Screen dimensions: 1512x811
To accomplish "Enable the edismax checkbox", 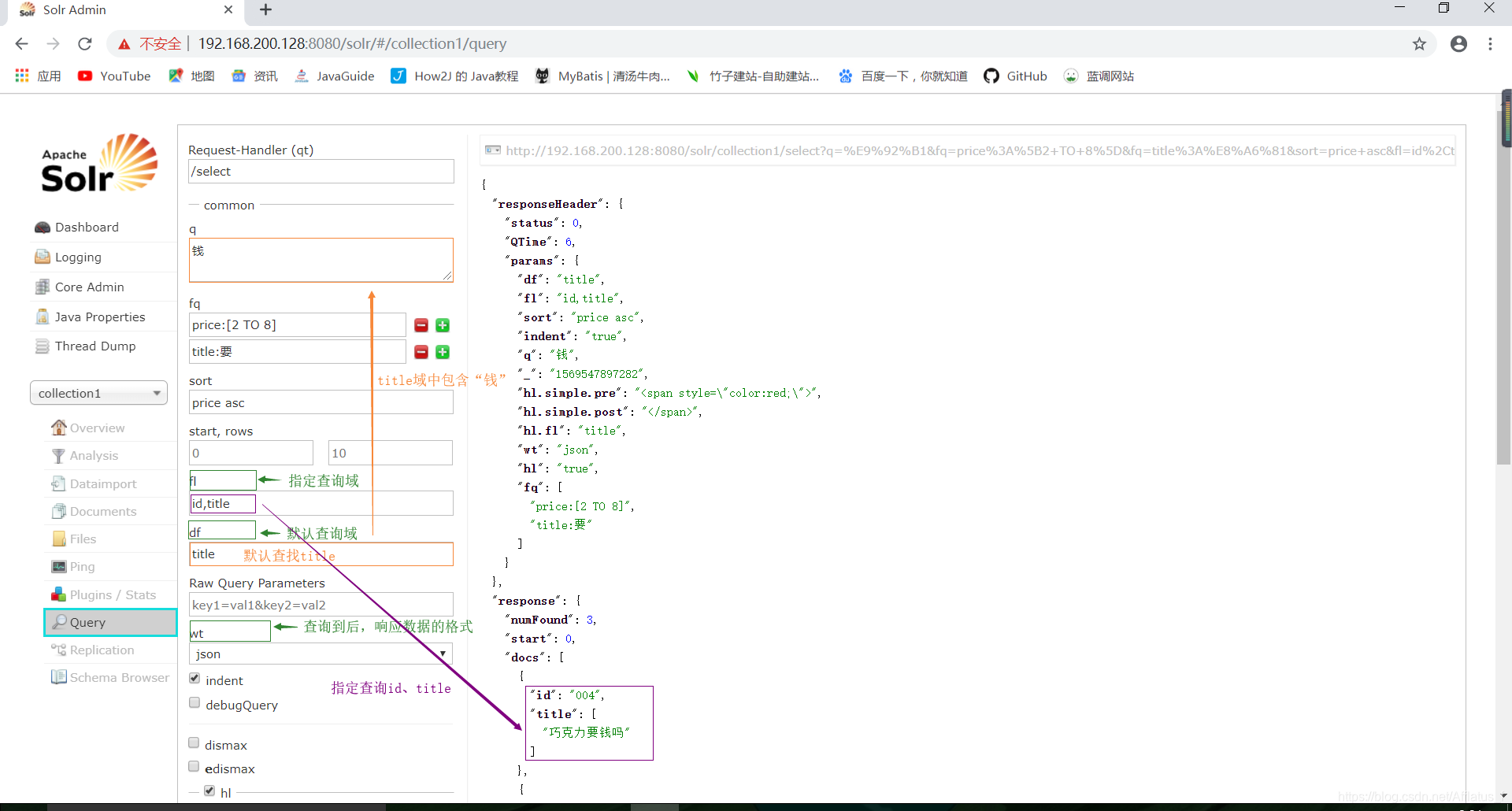I will click(194, 766).
